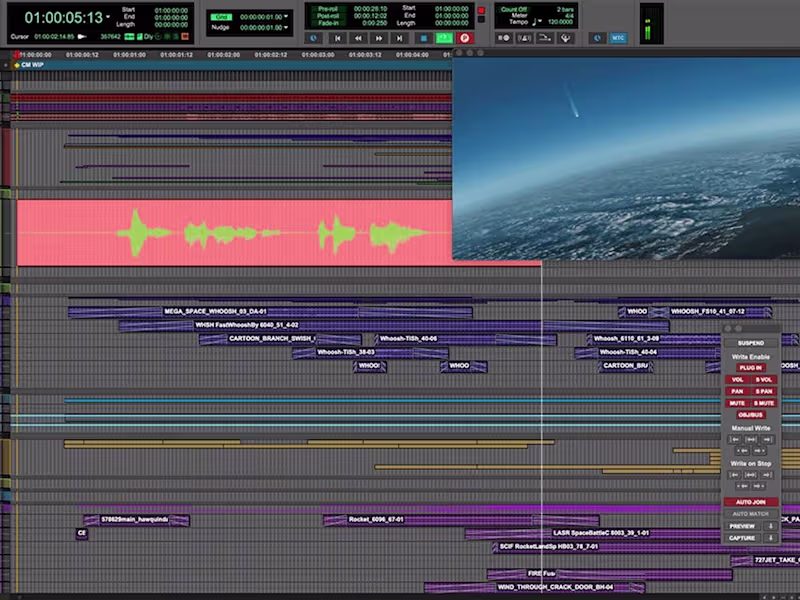
Task: Toggle S PAN send pan write enable
Action: point(764,391)
